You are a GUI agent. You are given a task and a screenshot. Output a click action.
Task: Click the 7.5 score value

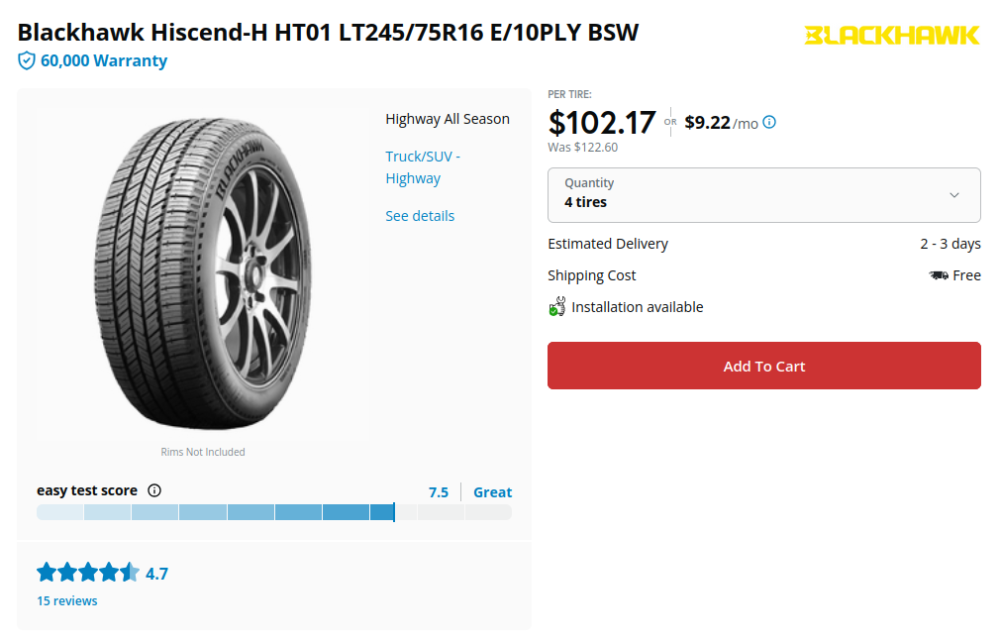point(438,492)
